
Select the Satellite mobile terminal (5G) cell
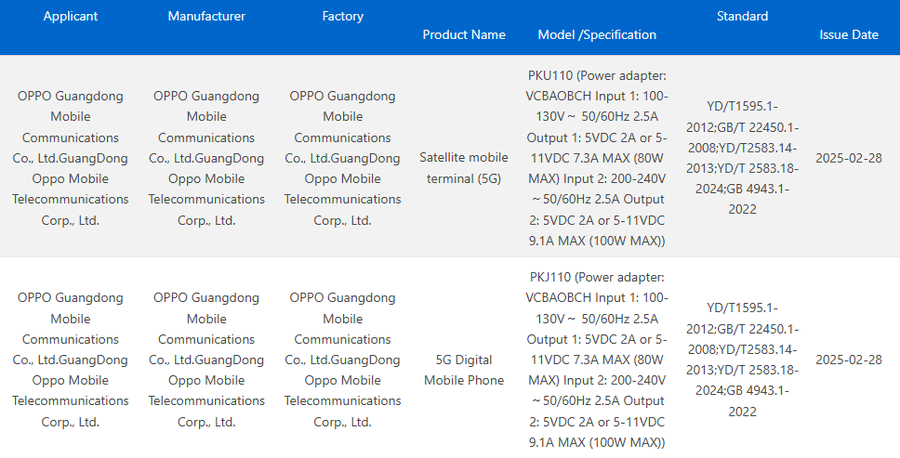464,168
